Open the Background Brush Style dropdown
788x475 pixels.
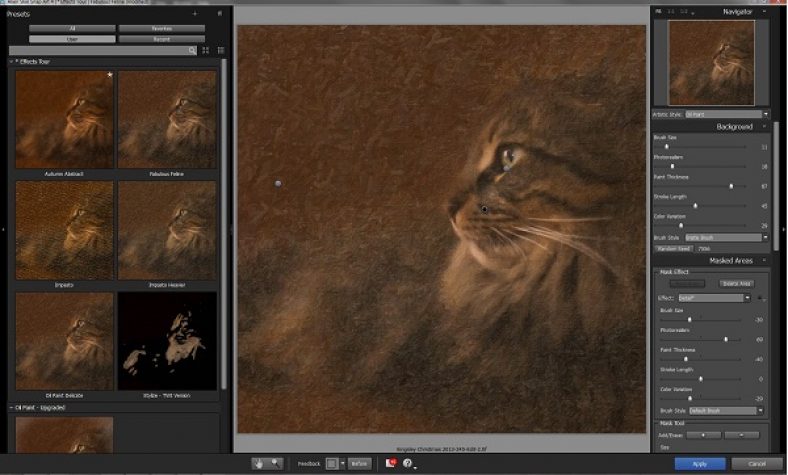(724, 237)
